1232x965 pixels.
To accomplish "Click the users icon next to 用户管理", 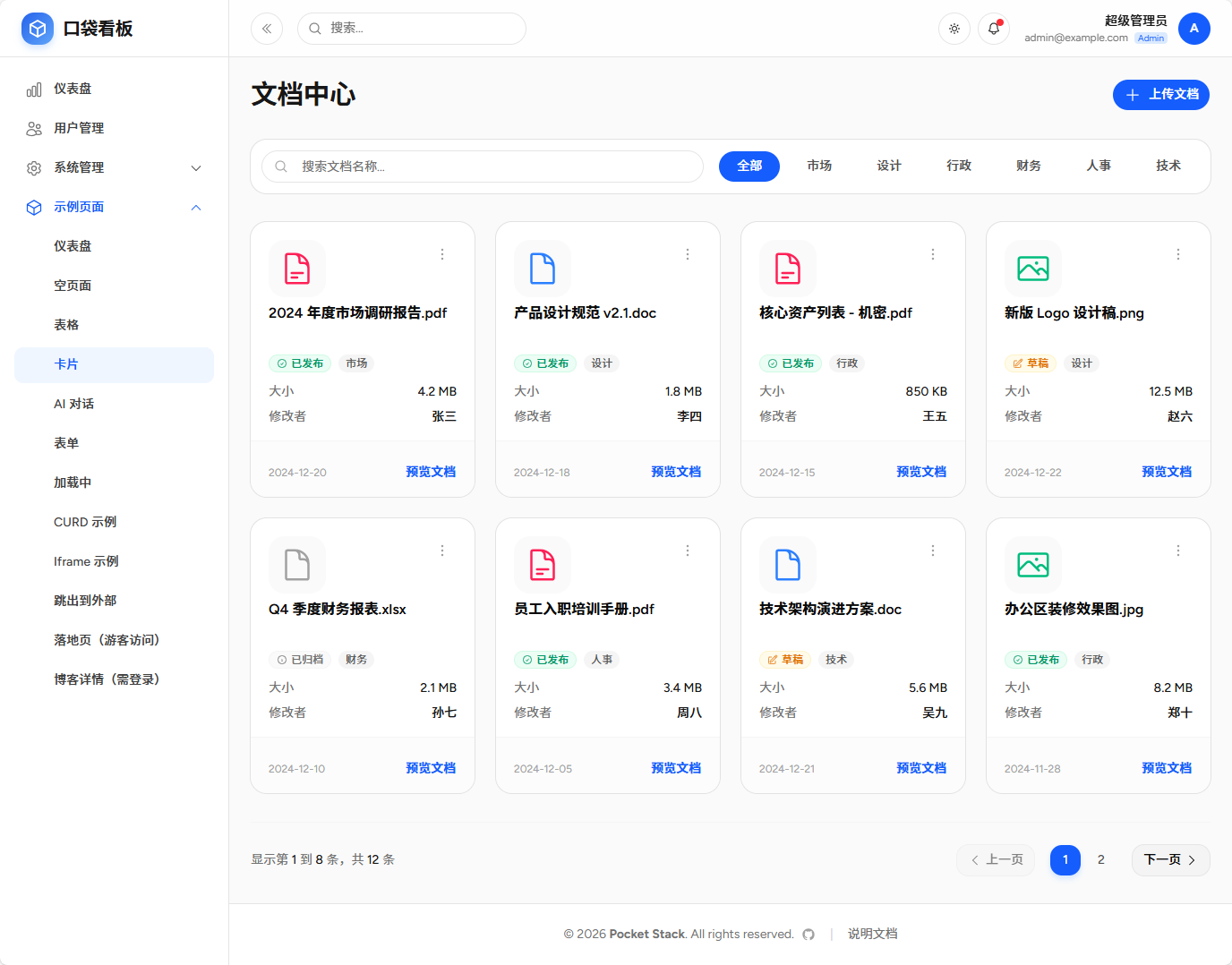I will pos(33,128).
